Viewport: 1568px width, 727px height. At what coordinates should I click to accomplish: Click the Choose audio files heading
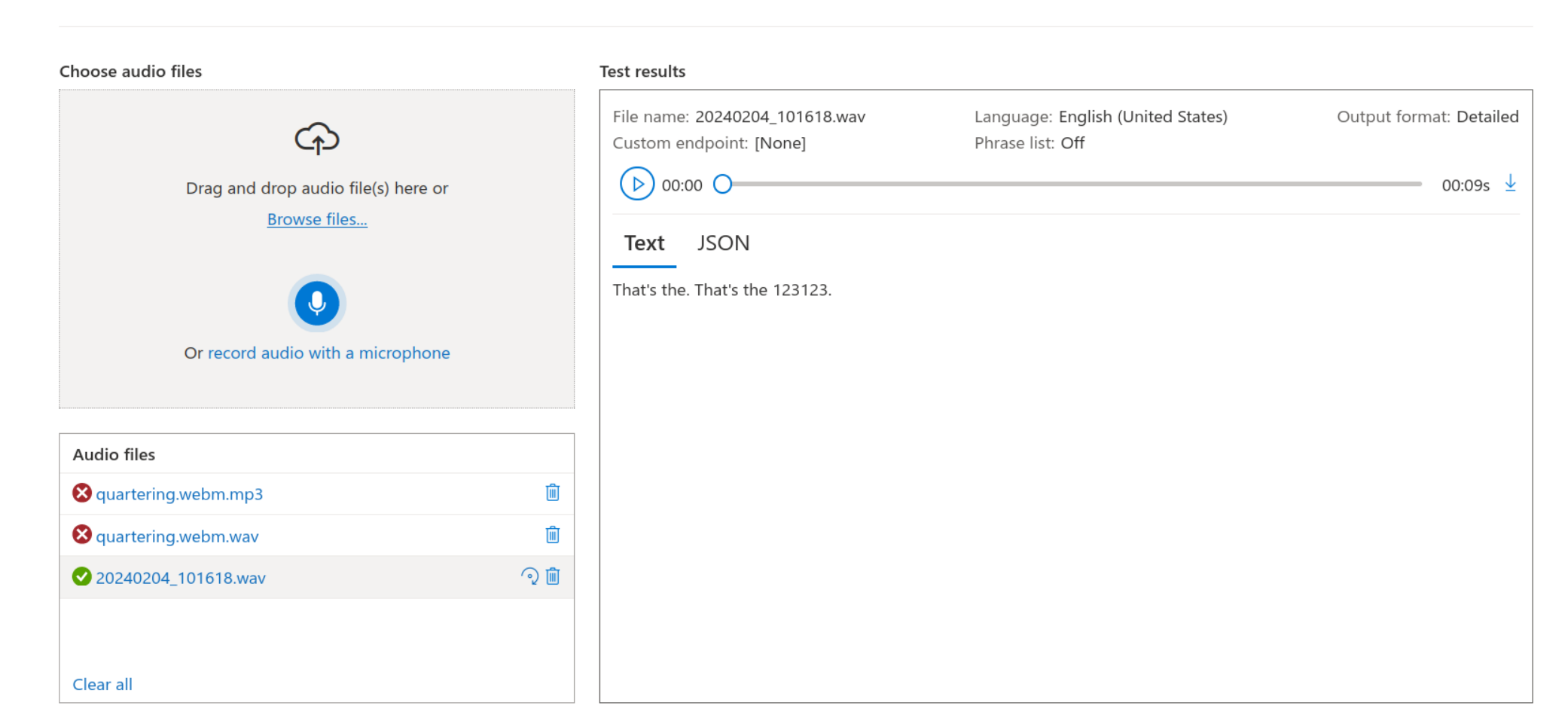(131, 72)
